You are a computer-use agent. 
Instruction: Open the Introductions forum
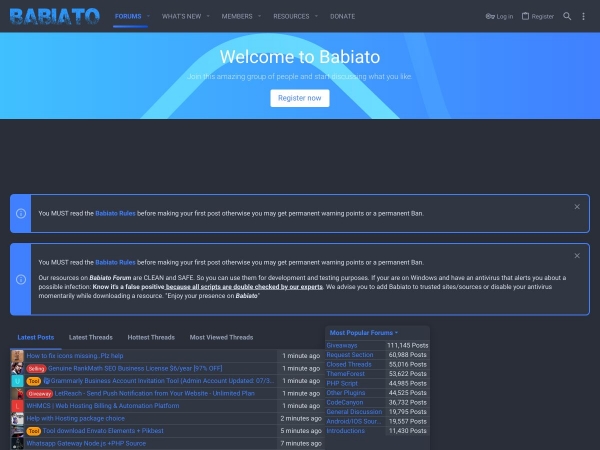(346, 430)
